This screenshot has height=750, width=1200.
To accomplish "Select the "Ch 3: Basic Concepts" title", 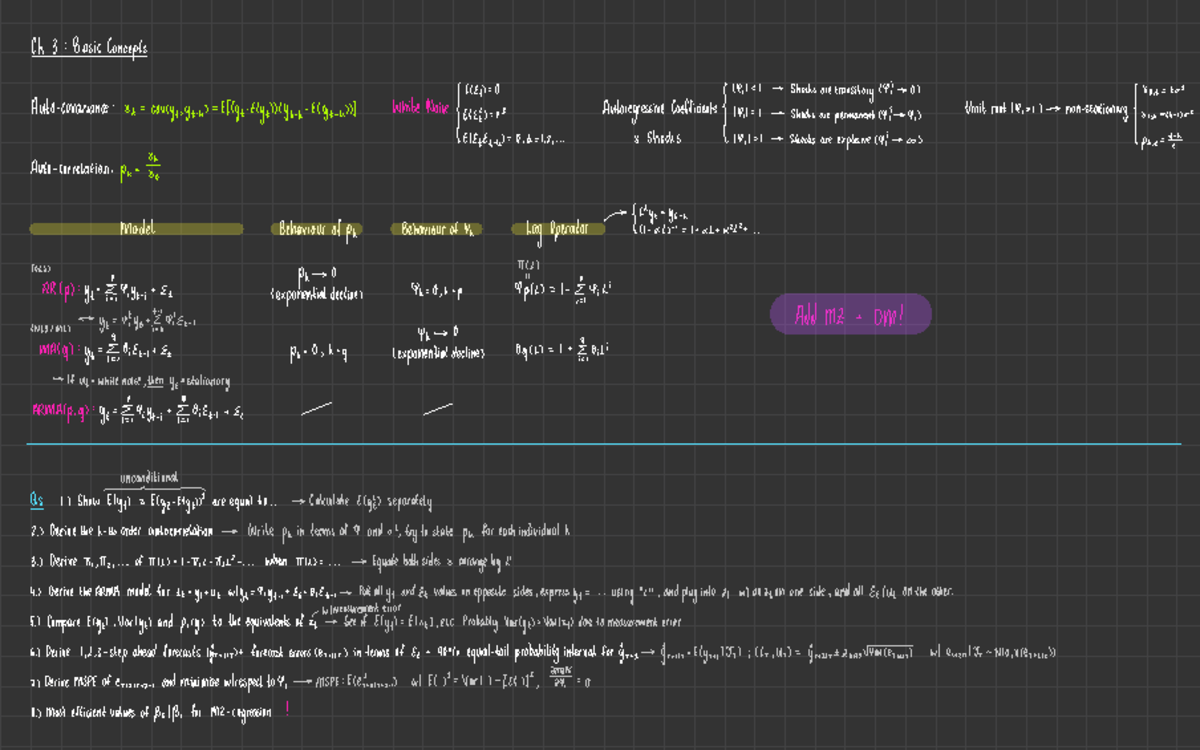I will (x=88, y=45).
